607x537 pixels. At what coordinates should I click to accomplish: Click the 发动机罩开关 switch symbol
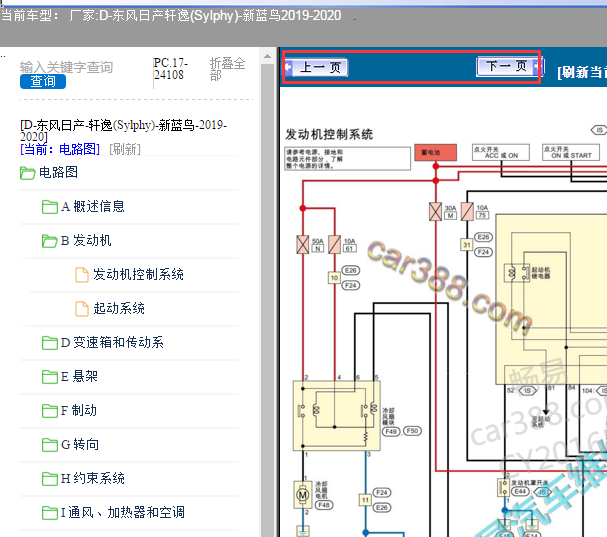tap(504, 487)
